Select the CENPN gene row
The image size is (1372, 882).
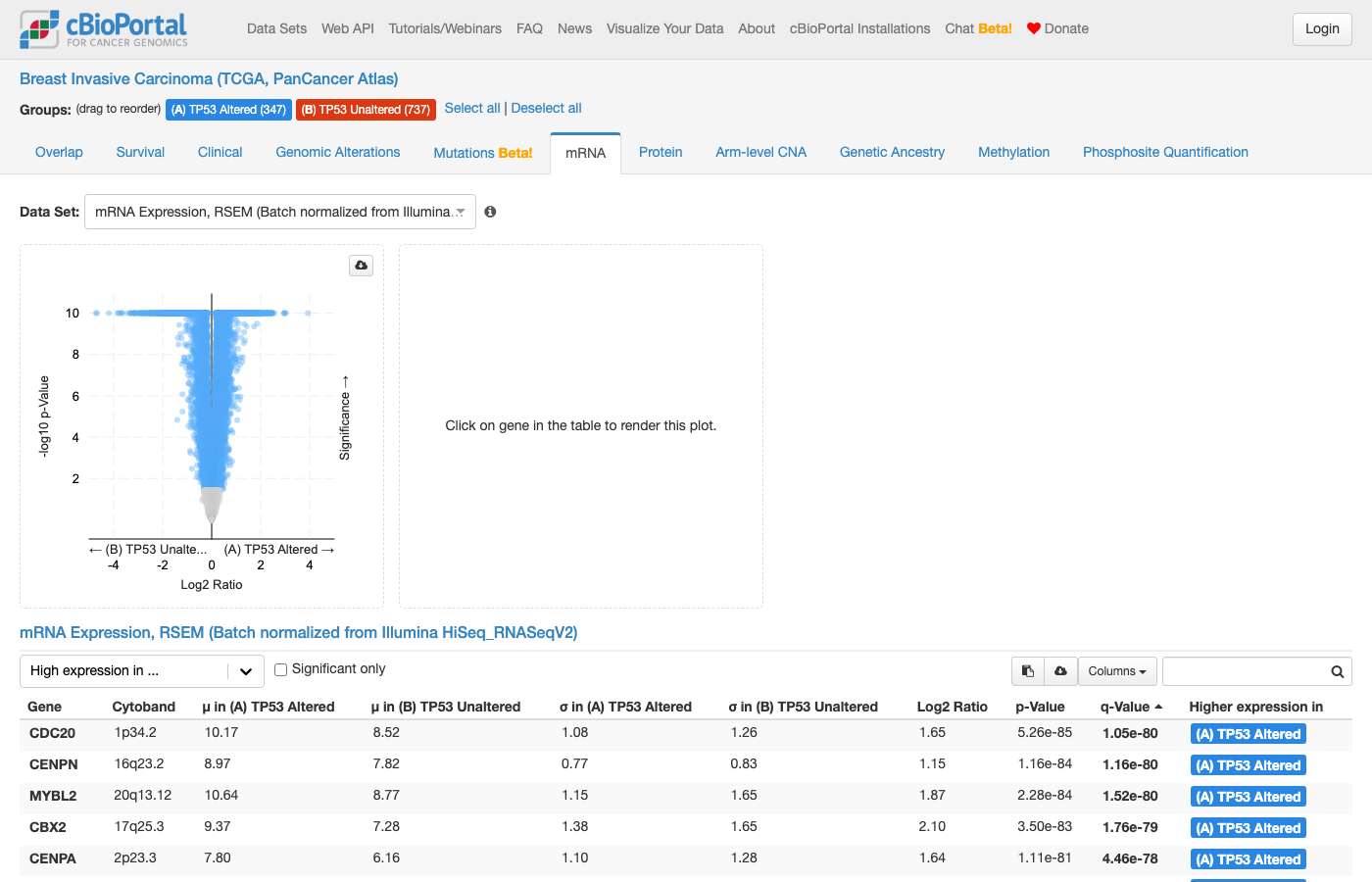coord(685,764)
